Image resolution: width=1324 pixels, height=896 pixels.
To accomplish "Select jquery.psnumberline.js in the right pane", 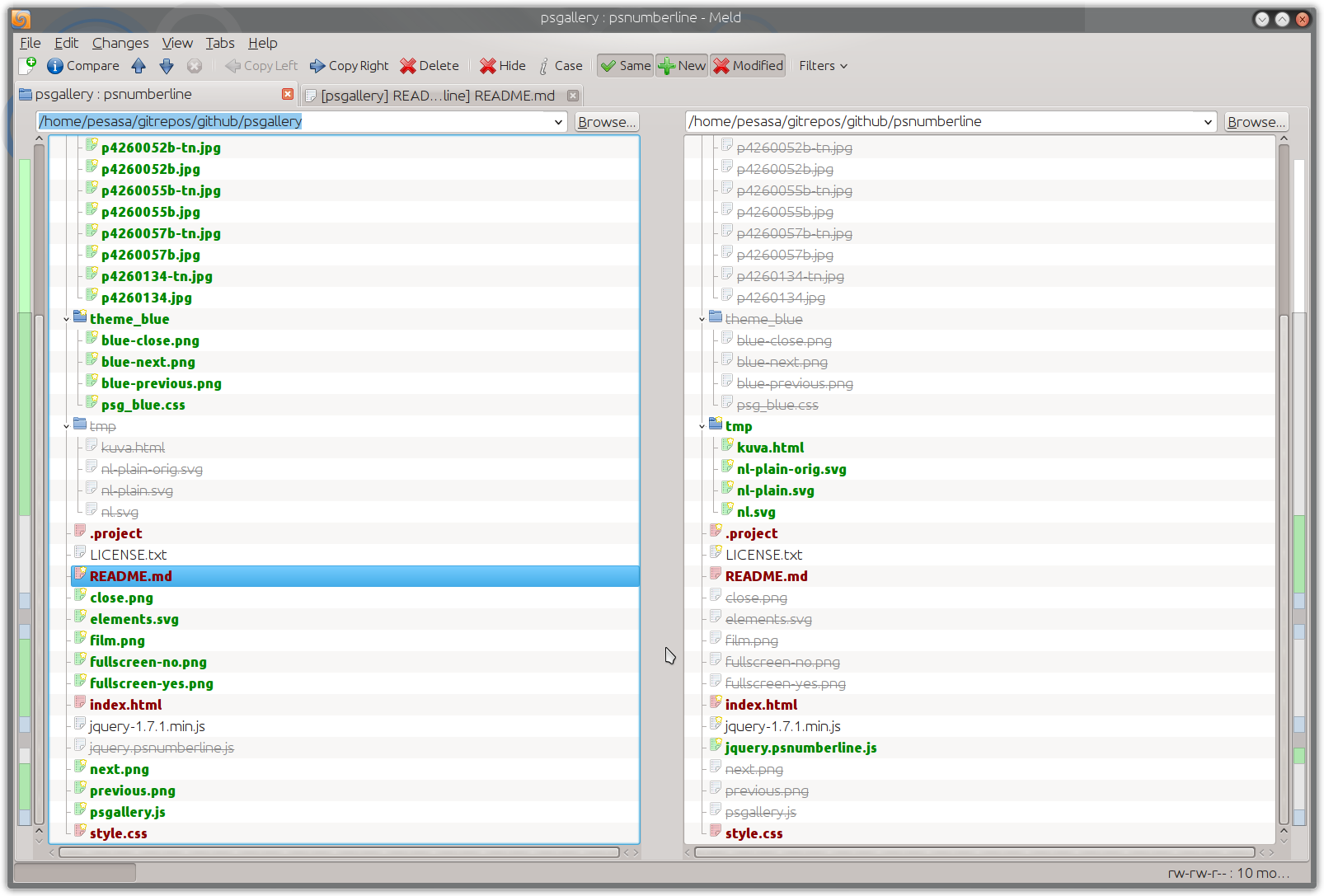I will click(x=801, y=748).
